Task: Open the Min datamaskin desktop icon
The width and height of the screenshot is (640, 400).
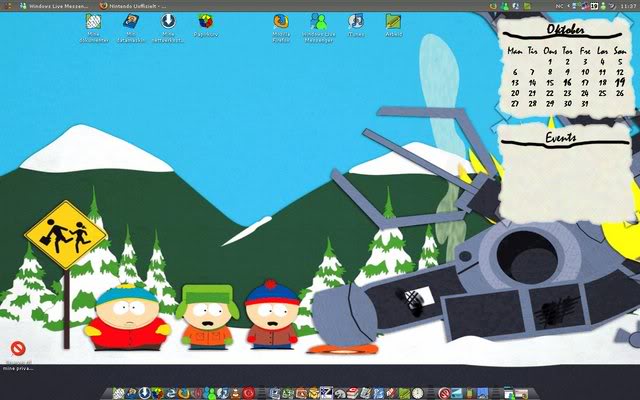Action: [131, 27]
